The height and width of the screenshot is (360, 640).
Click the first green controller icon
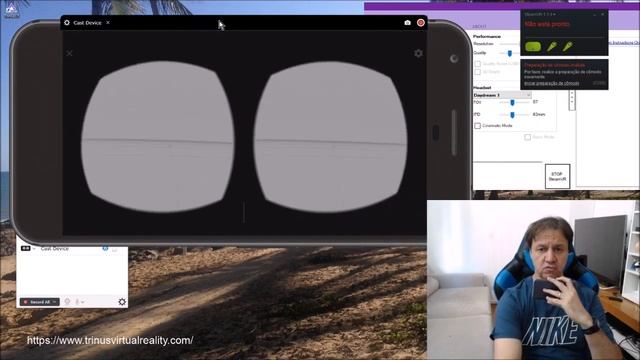tap(551, 47)
